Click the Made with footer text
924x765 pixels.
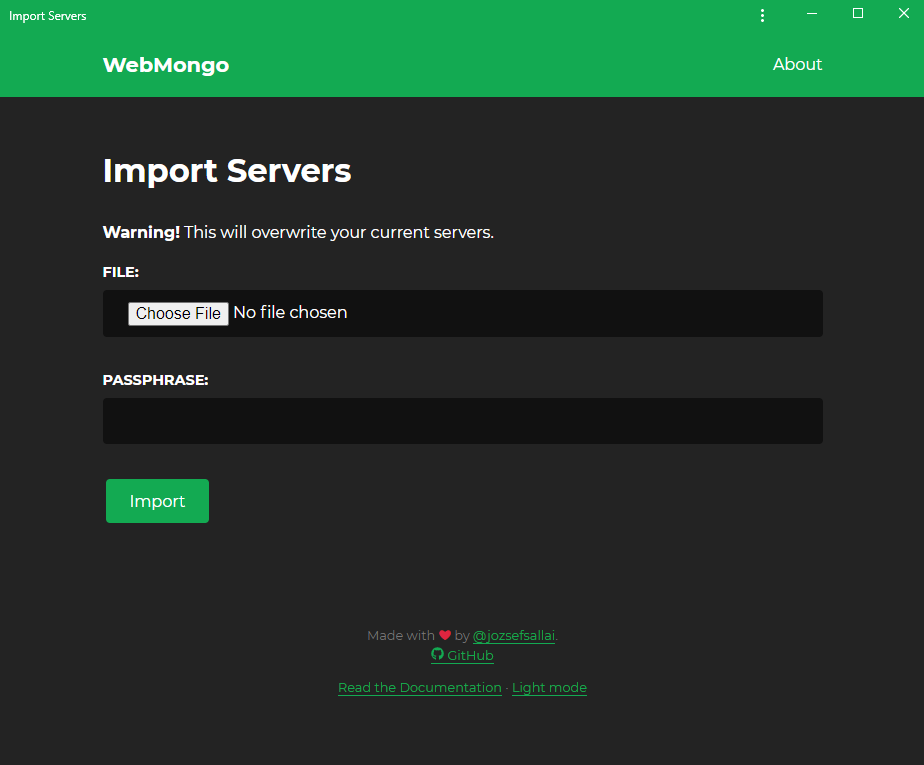coord(400,635)
